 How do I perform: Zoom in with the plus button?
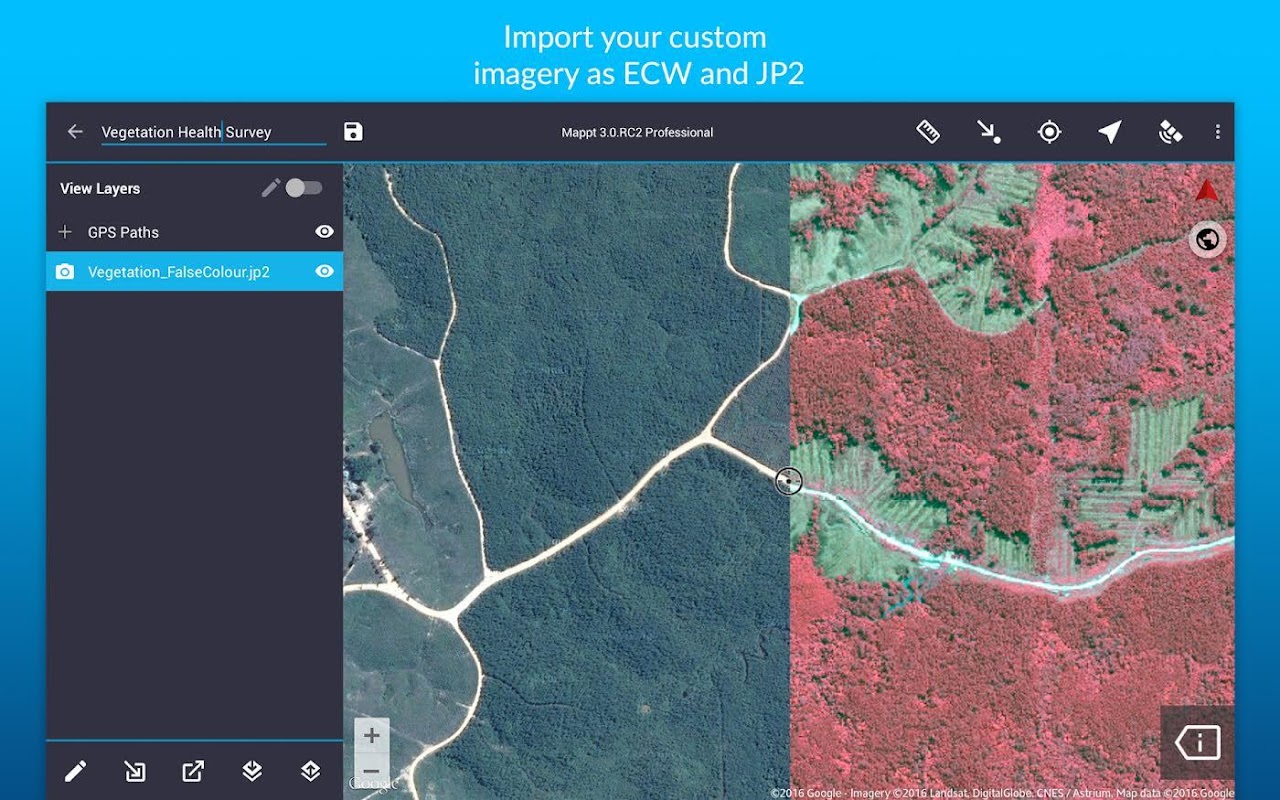pos(371,735)
